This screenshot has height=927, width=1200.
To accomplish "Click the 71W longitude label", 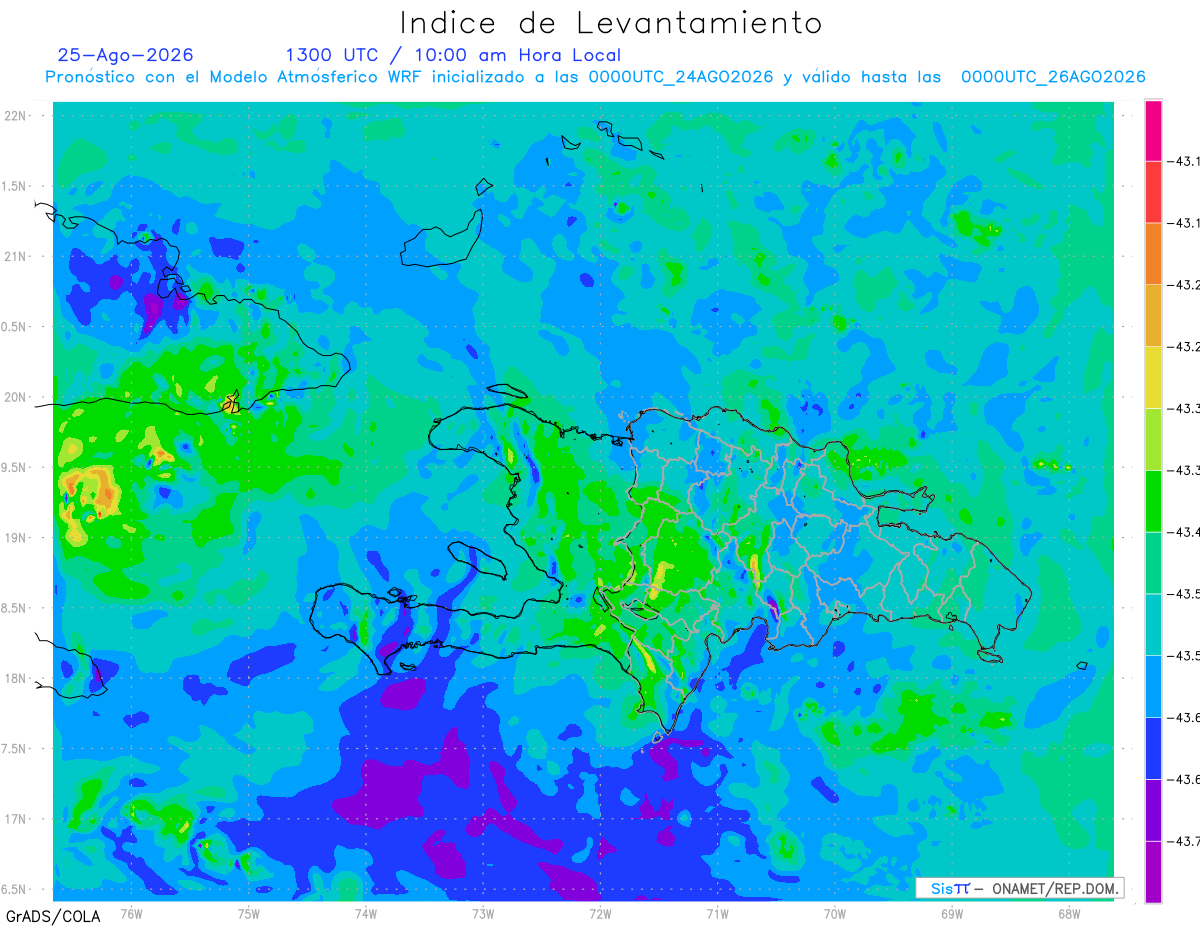I will pyautogui.click(x=717, y=913).
